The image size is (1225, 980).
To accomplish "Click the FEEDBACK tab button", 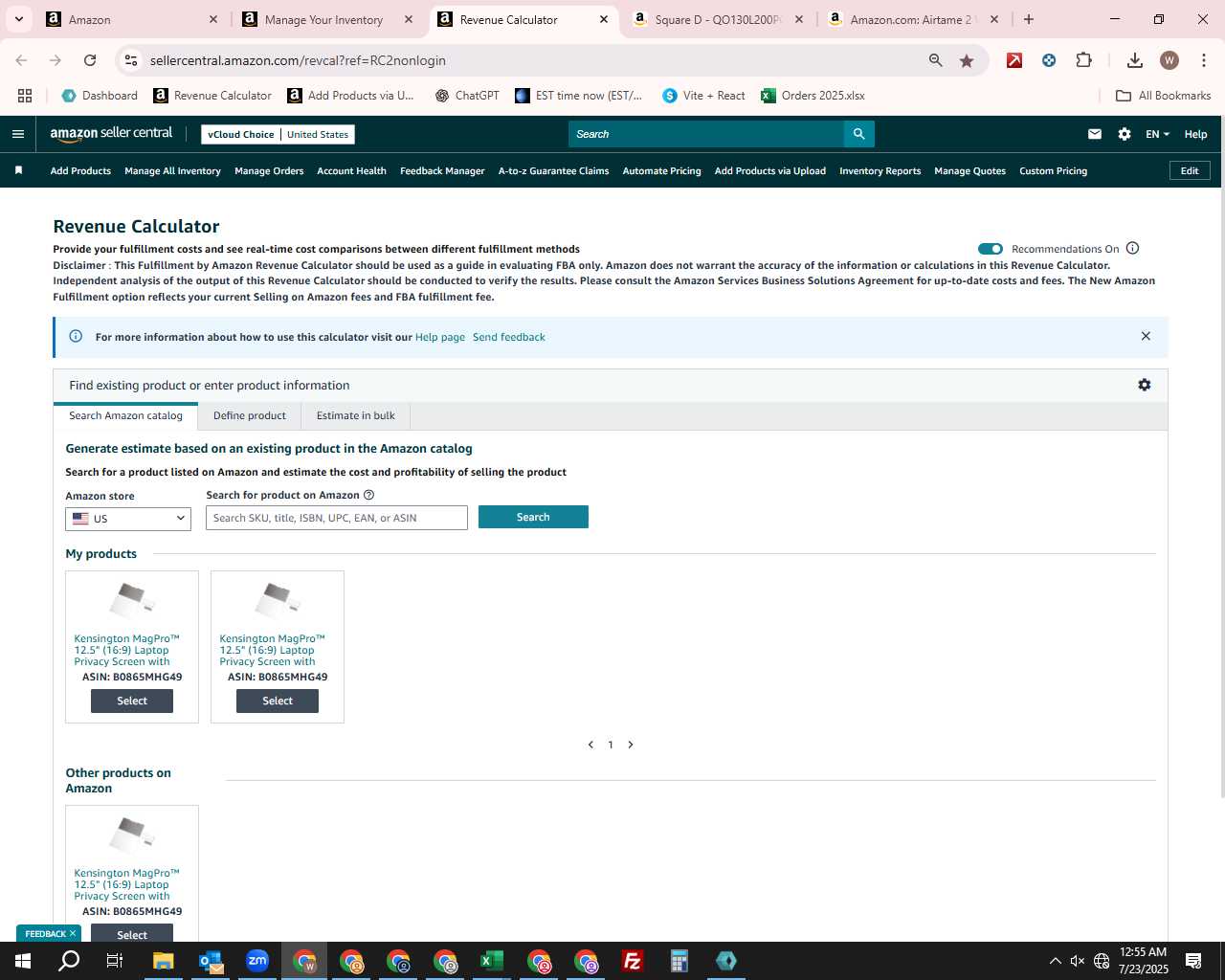I will tap(45, 934).
